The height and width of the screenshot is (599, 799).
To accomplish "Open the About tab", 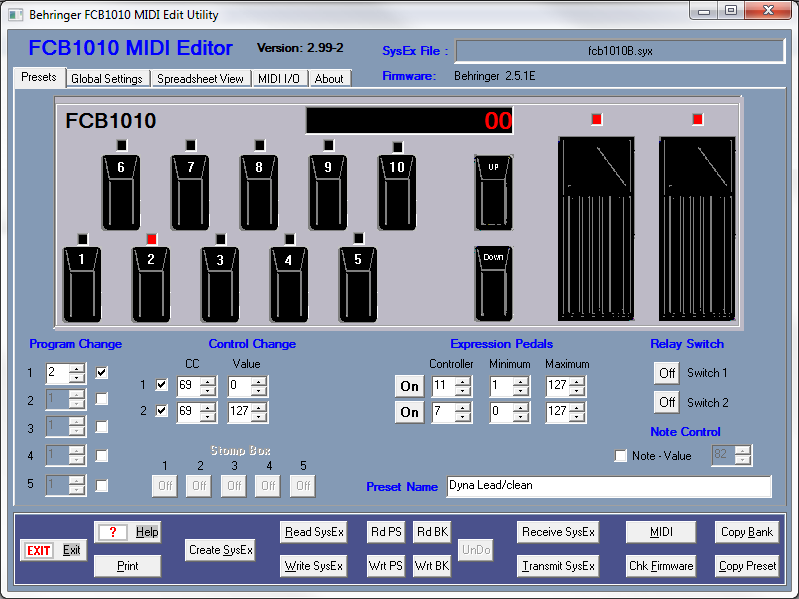I will click(329, 79).
